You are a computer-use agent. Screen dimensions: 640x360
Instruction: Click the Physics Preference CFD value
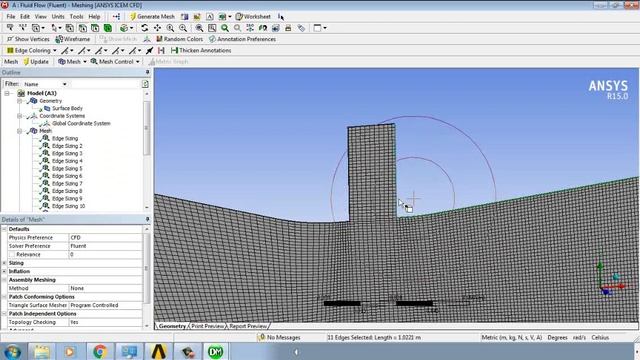click(105, 237)
